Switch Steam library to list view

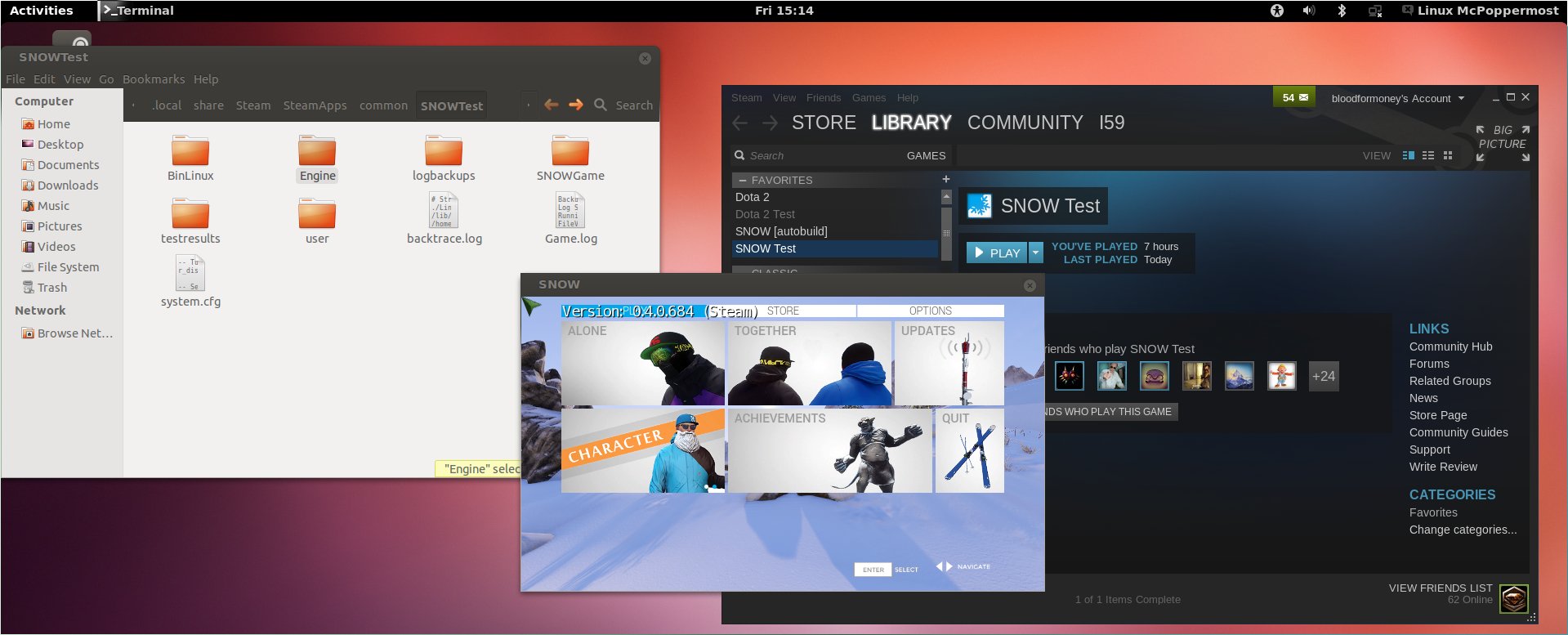1428,155
